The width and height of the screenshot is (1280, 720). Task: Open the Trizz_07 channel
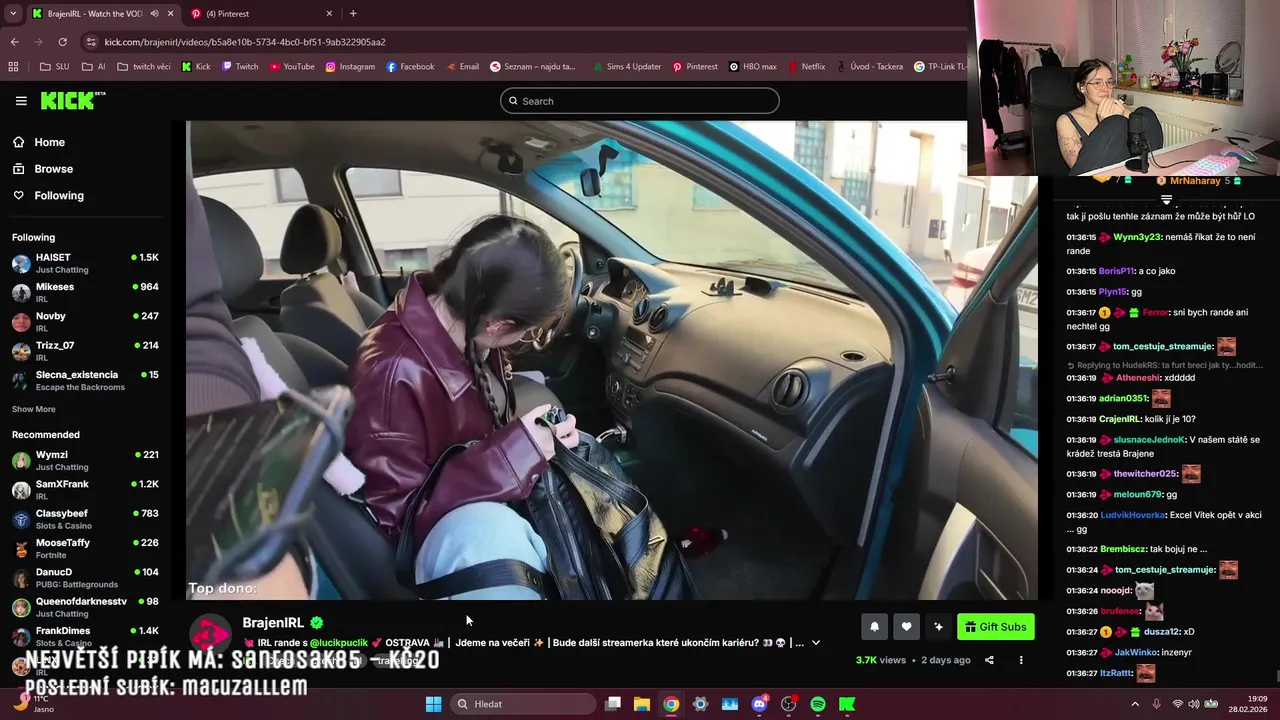pos(85,351)
